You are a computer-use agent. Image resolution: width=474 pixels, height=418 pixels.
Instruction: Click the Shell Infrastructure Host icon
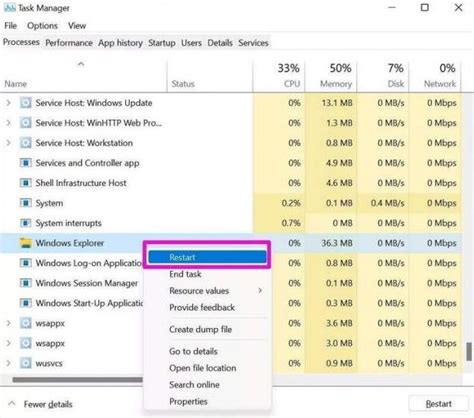point(26,183)
